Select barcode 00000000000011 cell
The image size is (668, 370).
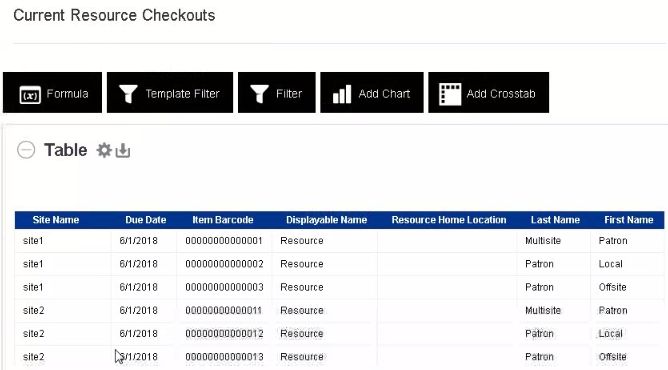[x=224, y=310]
